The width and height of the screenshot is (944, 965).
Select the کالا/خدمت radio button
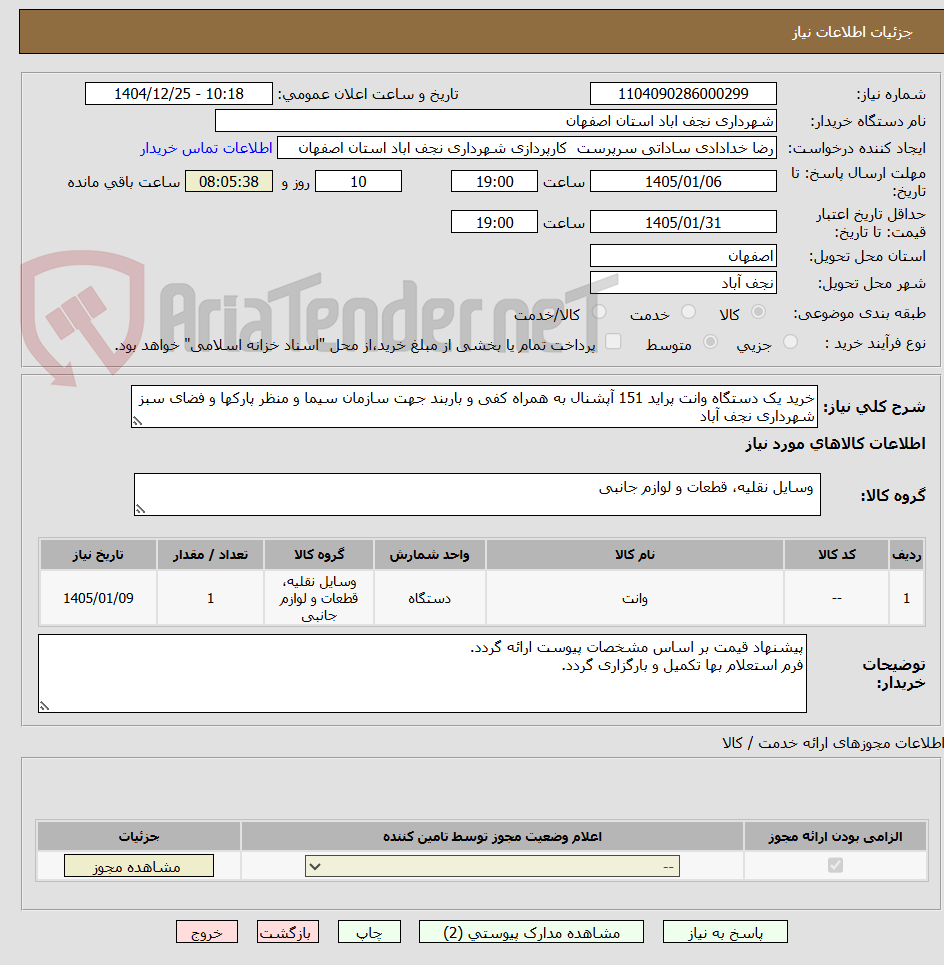[599, 312]
